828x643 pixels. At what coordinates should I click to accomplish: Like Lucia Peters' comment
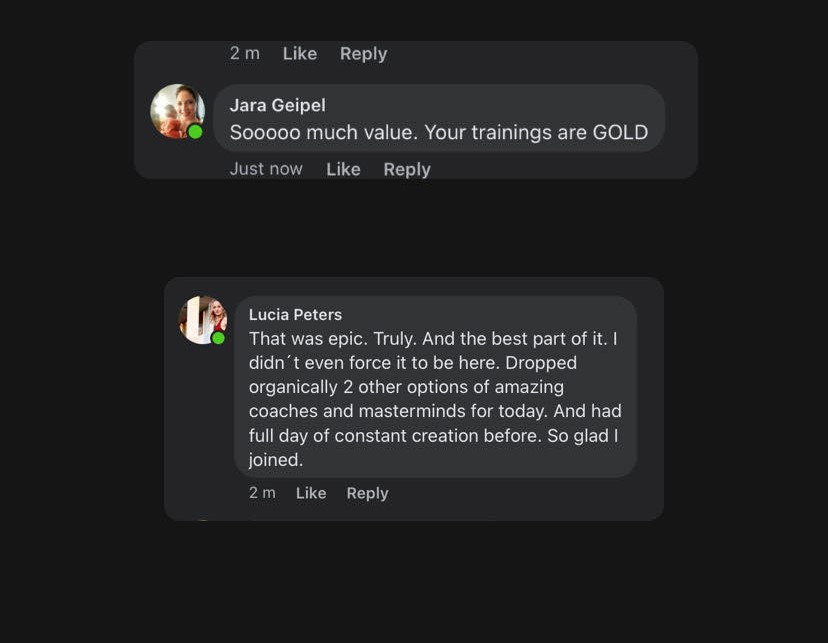(x=311, y=493)
